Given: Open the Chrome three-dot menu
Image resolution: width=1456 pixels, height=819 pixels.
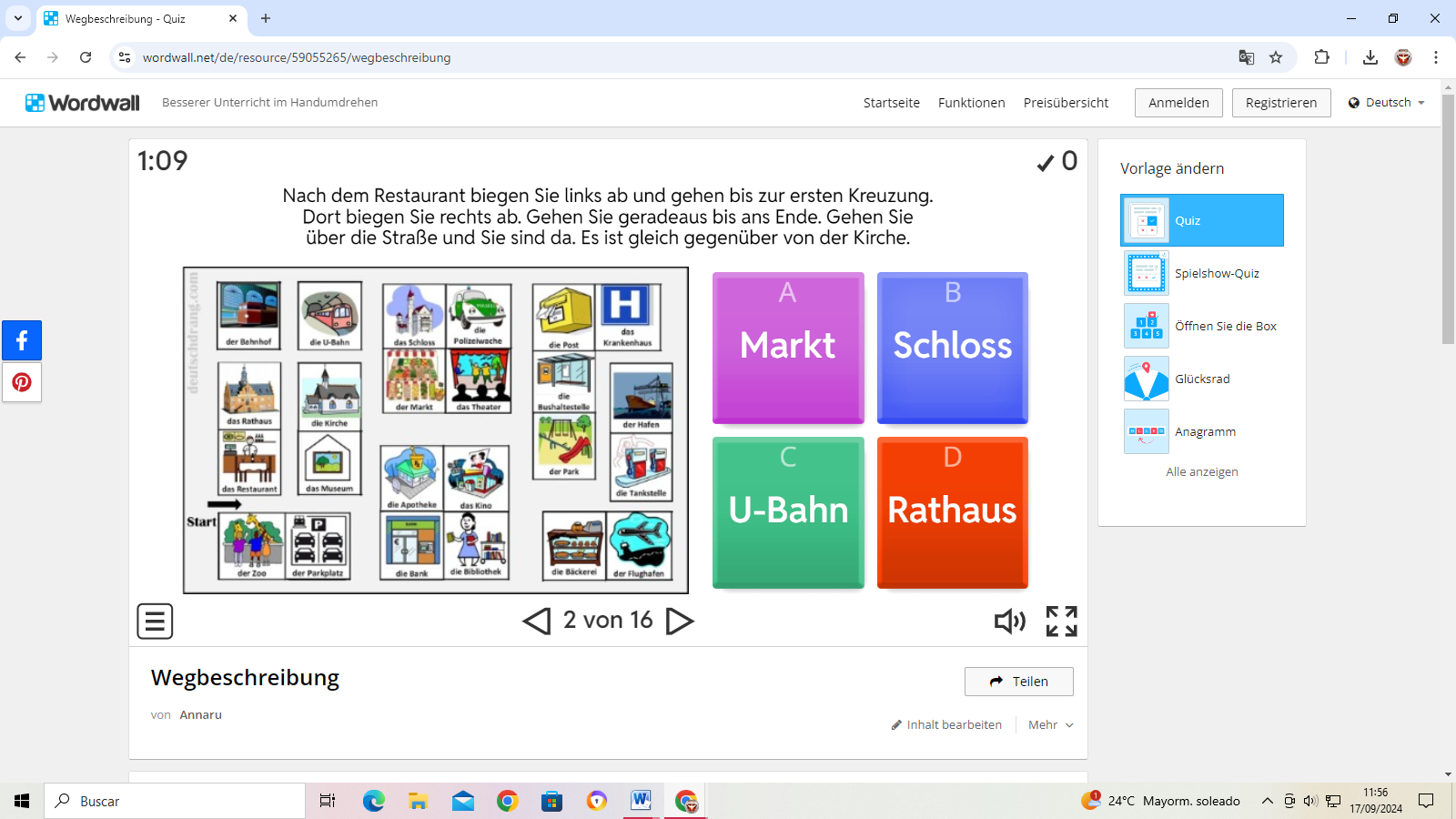Looking at the screenshot, I should (x=1436, y=57).
